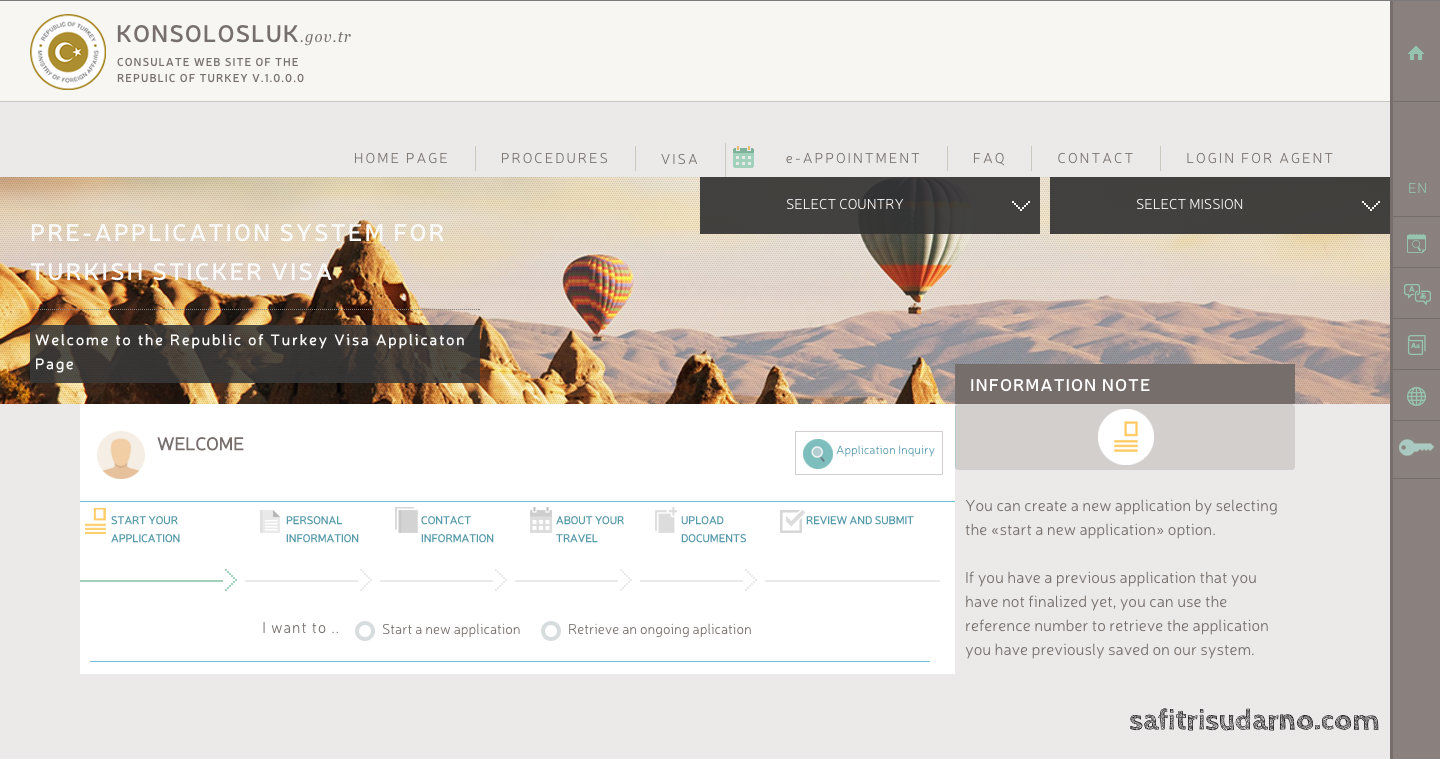Open the calendar search sidebar icon
This screenshot has width=1440, height=759.
point(1416,243)
